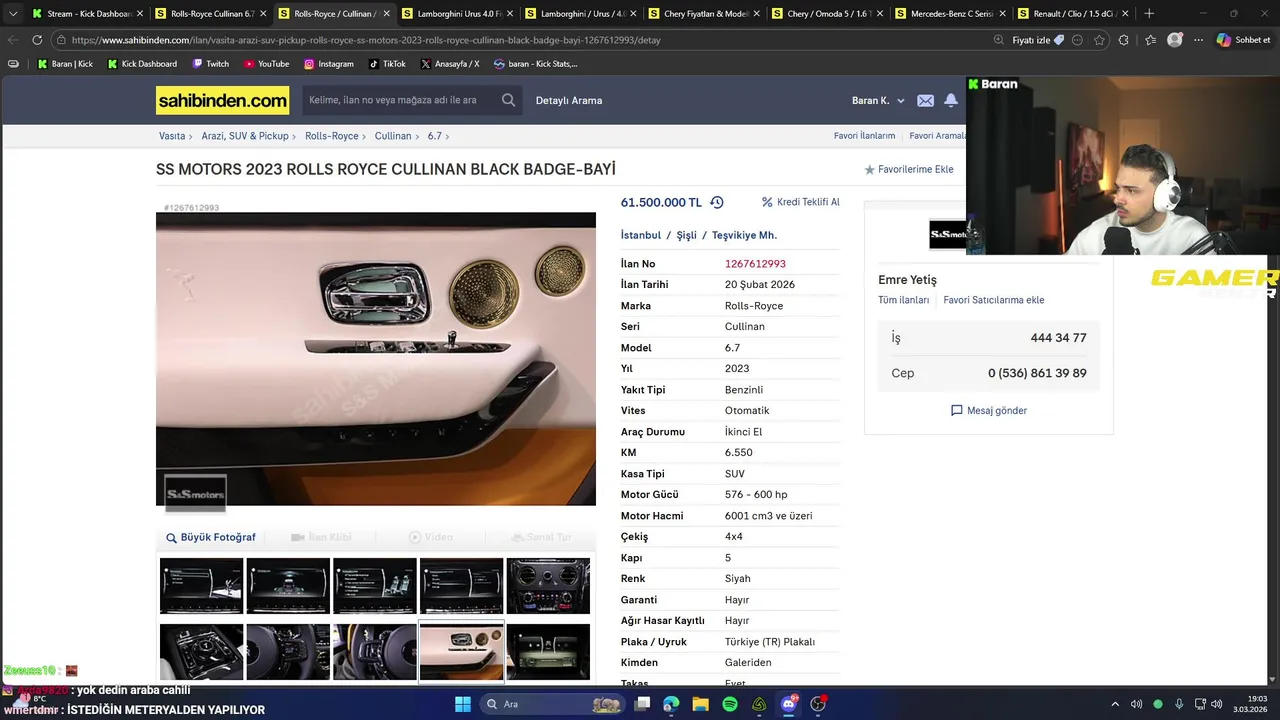1280x720 pixels.
Task: Select the highlighted door panel thumbnail
Action: click(461, 652)
